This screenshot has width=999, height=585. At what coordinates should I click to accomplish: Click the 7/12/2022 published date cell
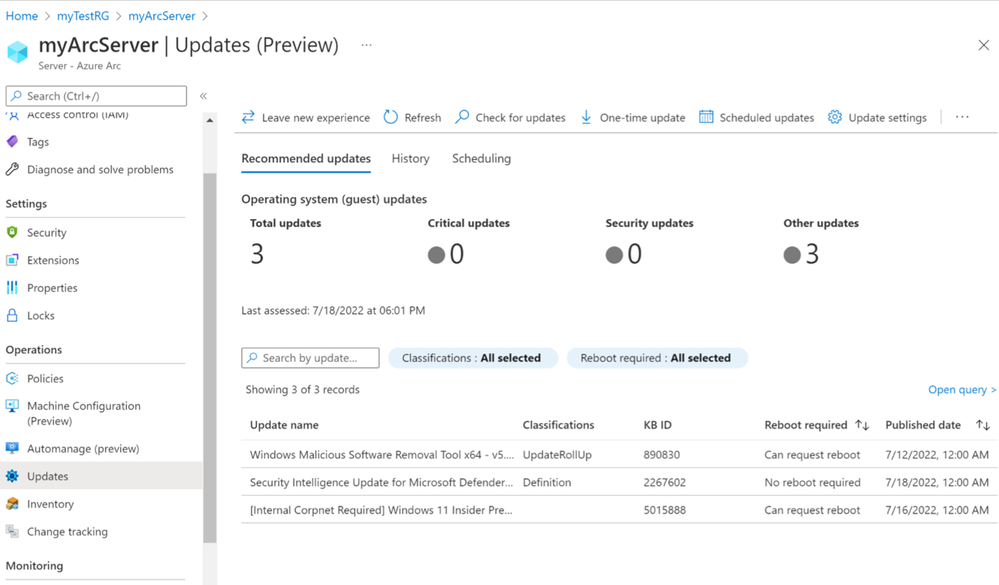click(x=937, y=454)
